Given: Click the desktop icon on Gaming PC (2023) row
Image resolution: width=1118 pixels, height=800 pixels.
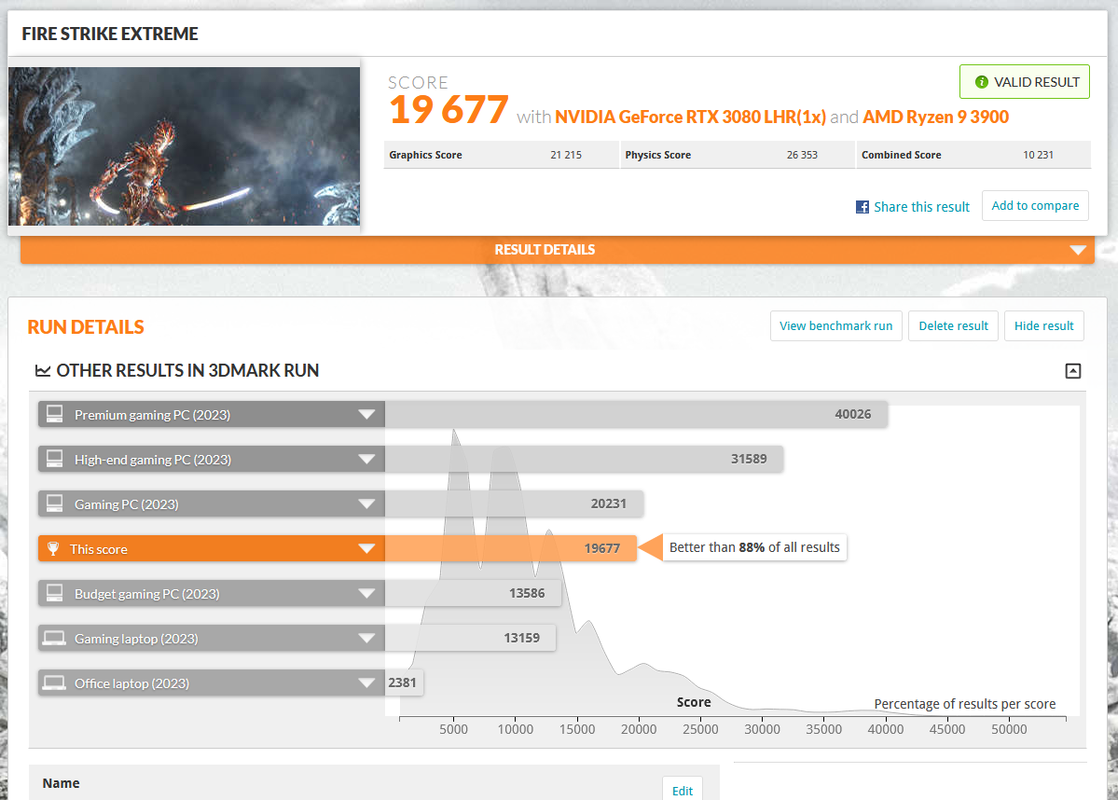Looking at the screenshot, I should pos(54,504).
